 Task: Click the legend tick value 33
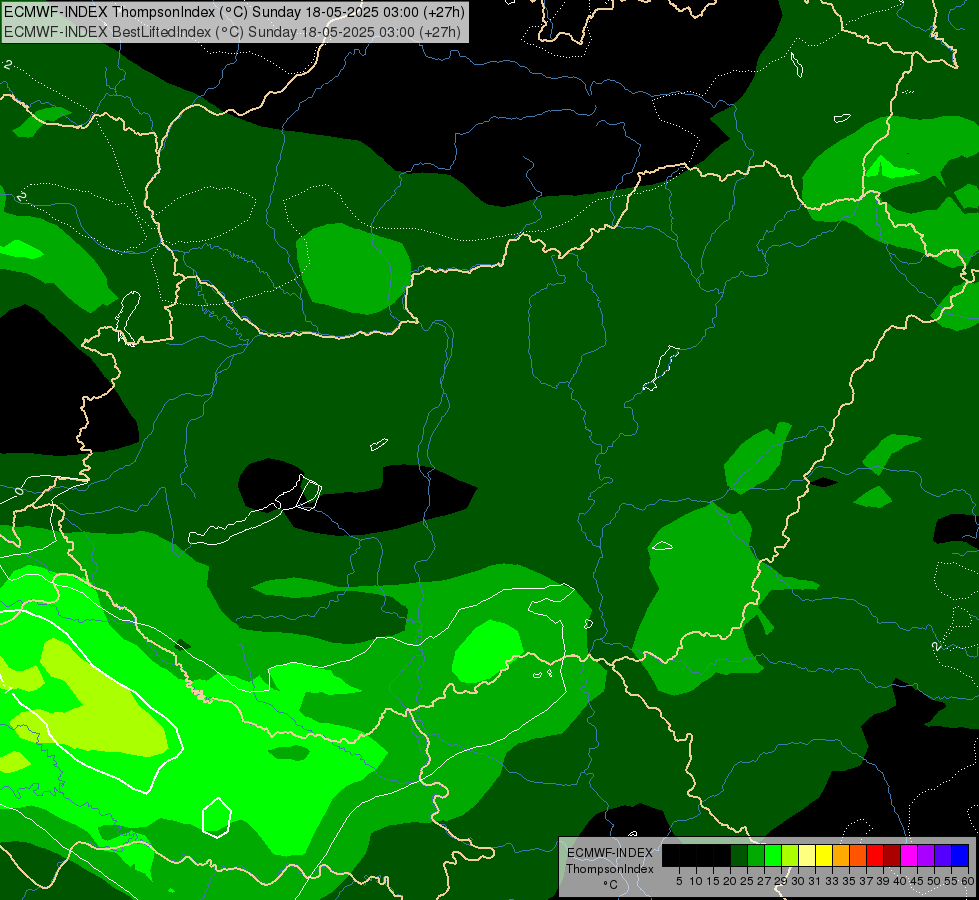point(832,881)
